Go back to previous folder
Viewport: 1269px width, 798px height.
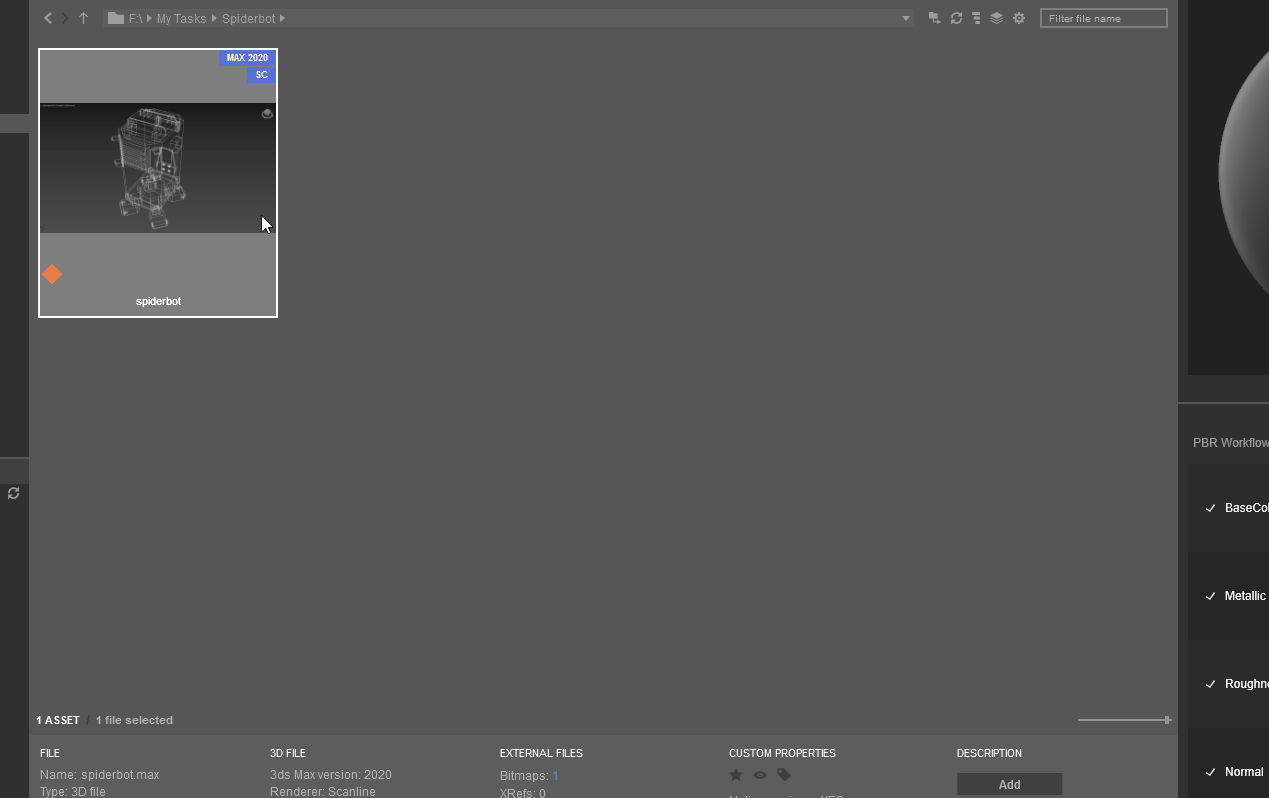(x=47, y=18)
